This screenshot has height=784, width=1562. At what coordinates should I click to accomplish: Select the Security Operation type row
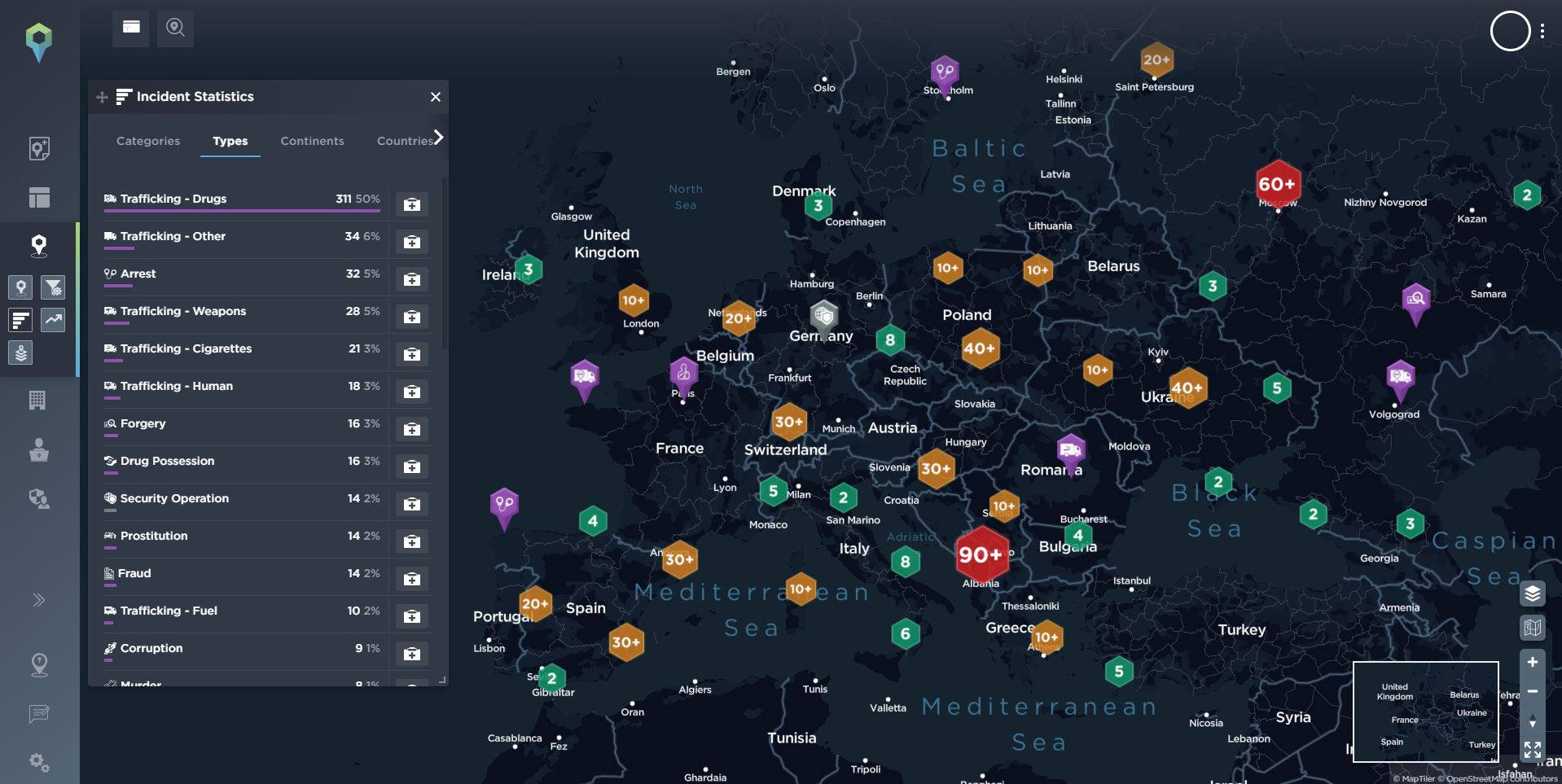242,501
